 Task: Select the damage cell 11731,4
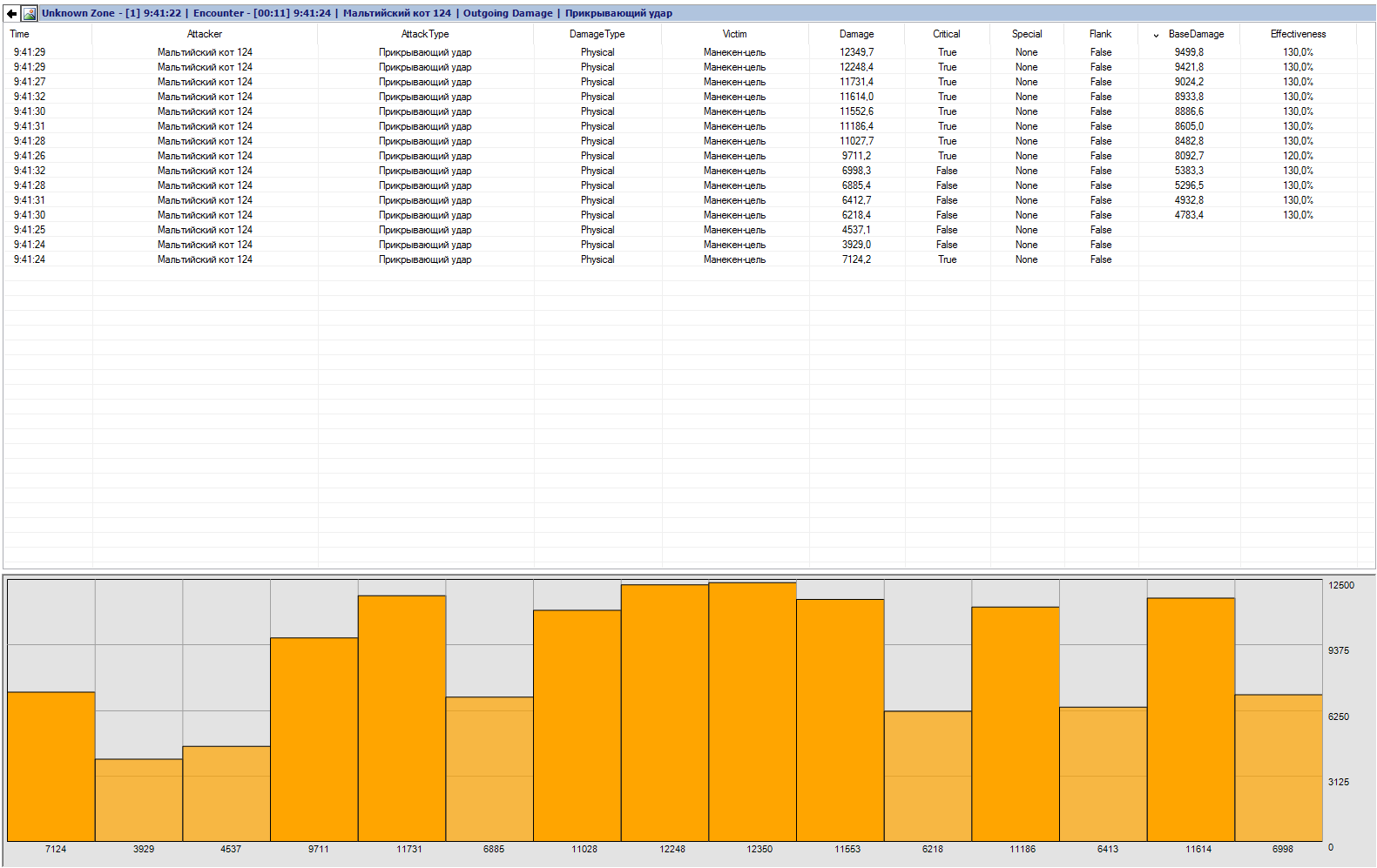[x=856, y=82]
